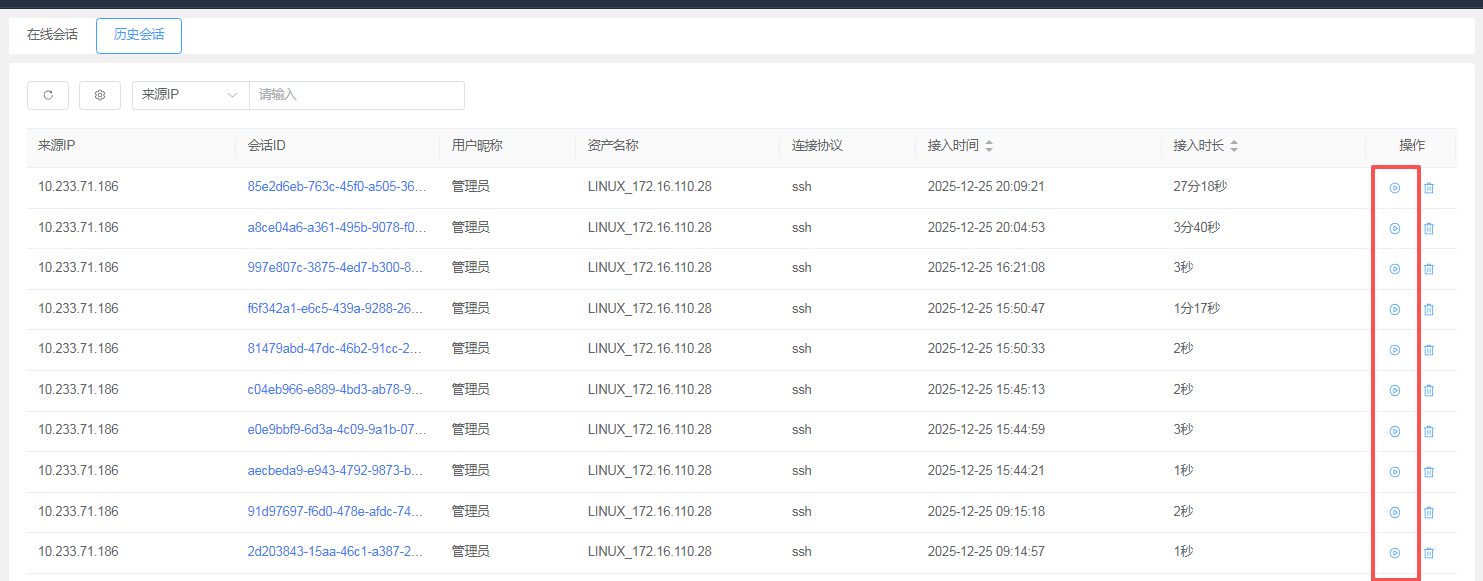Focus the 请输入 search field

pos(357,95)
